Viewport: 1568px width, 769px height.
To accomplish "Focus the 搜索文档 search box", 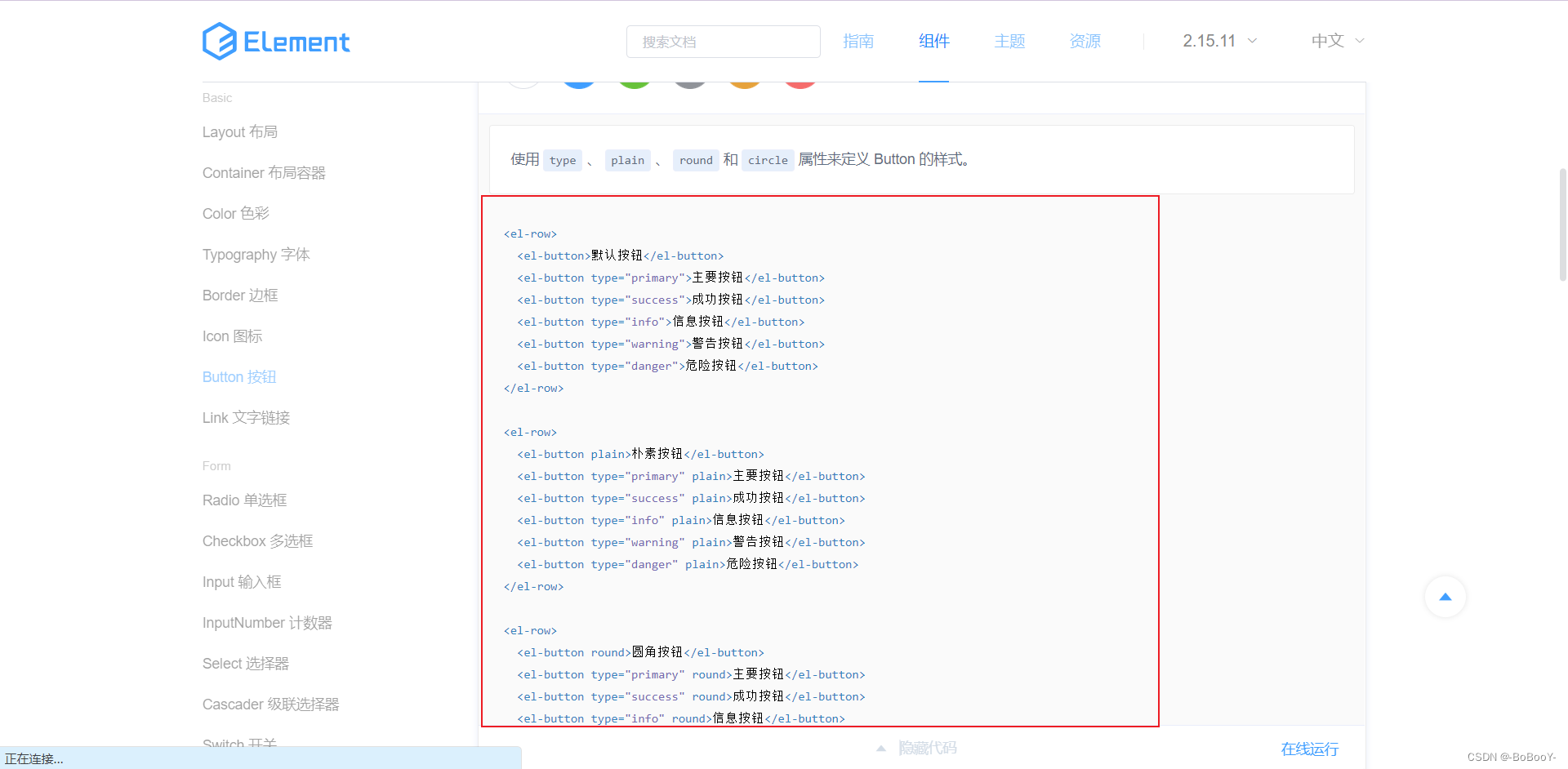I will pos(723,42).
